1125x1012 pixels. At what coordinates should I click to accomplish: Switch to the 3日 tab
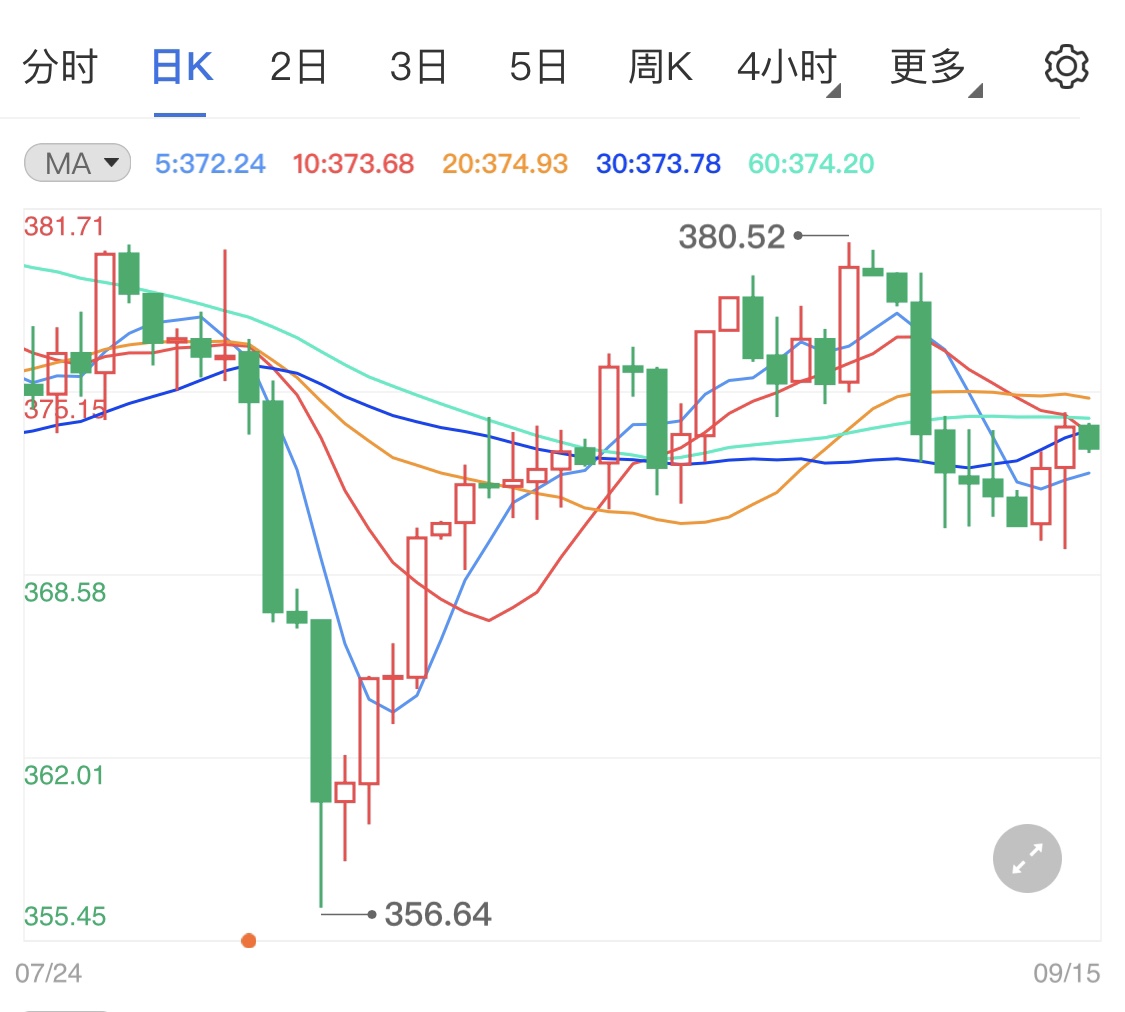pos(418,67)
